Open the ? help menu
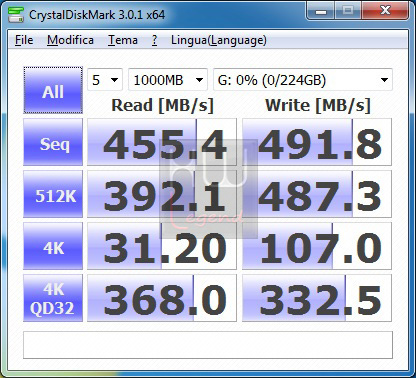 tap(154, 40)
